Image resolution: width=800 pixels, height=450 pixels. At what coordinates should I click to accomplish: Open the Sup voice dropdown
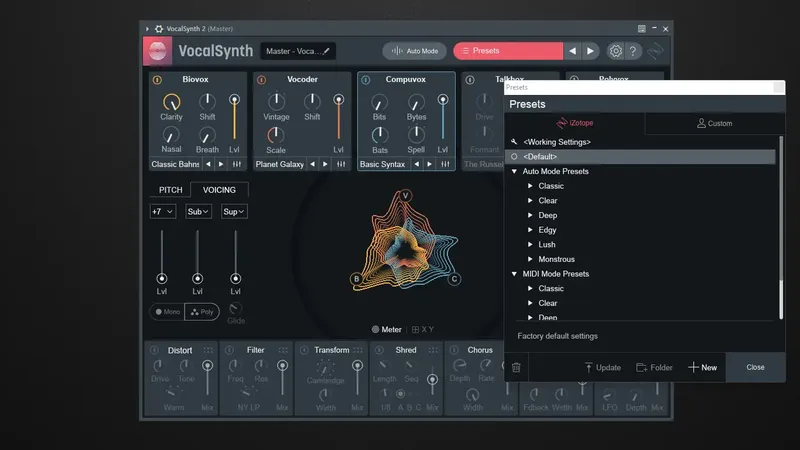(234, 211)
